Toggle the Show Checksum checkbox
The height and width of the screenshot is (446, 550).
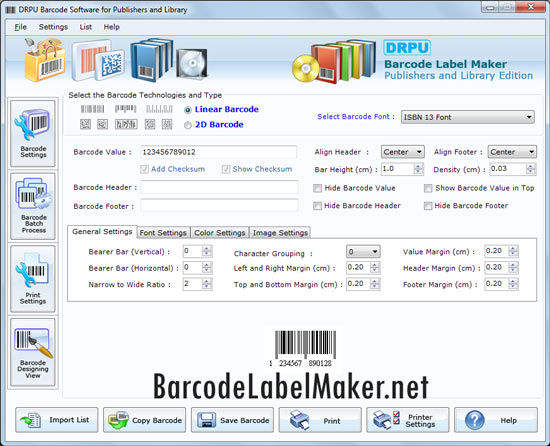(226, 169)
